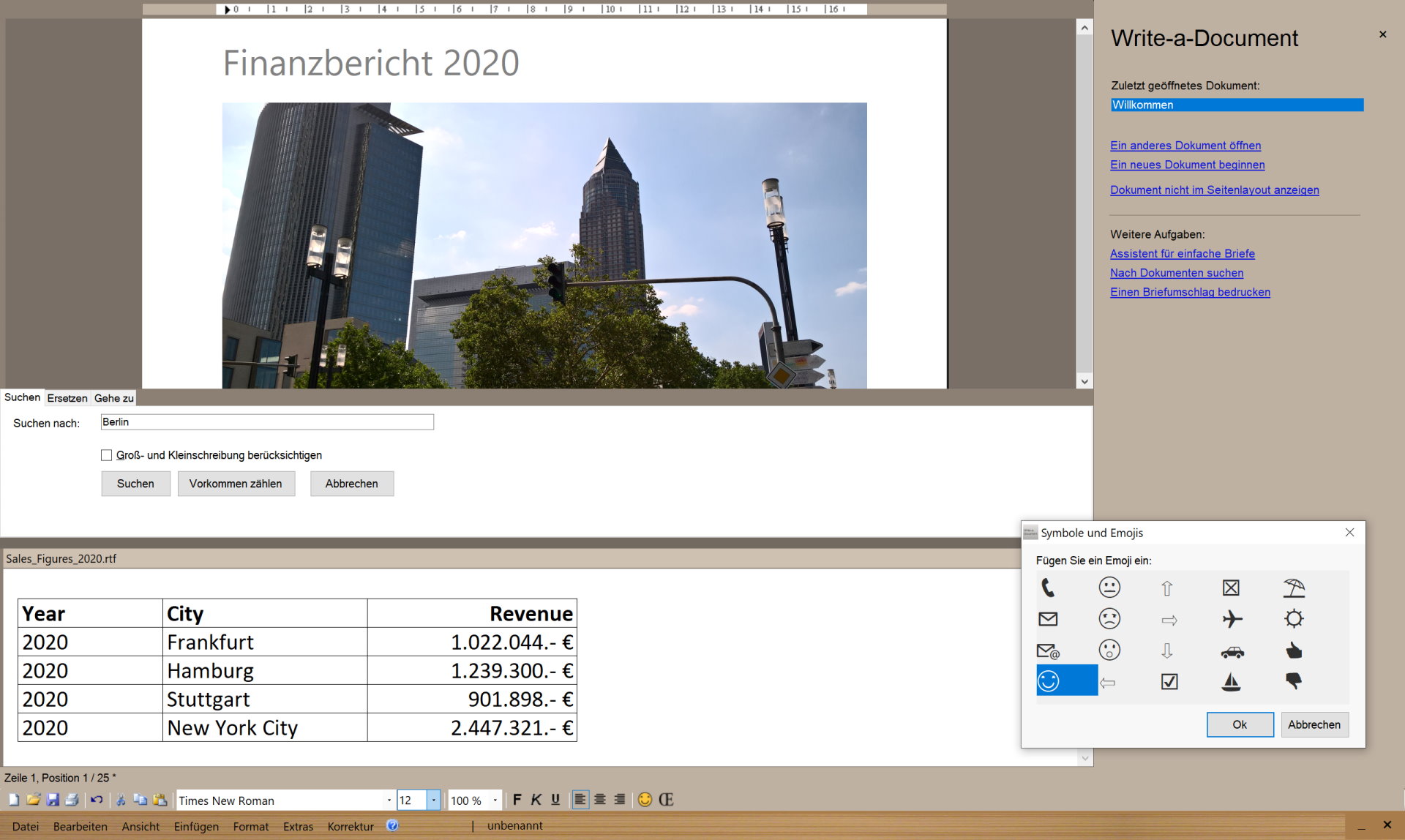Image resolution: width=1405 pixels, height=840 pixels.
Task: Click the Vorkommen zählen button
Action: click(236, 484)
